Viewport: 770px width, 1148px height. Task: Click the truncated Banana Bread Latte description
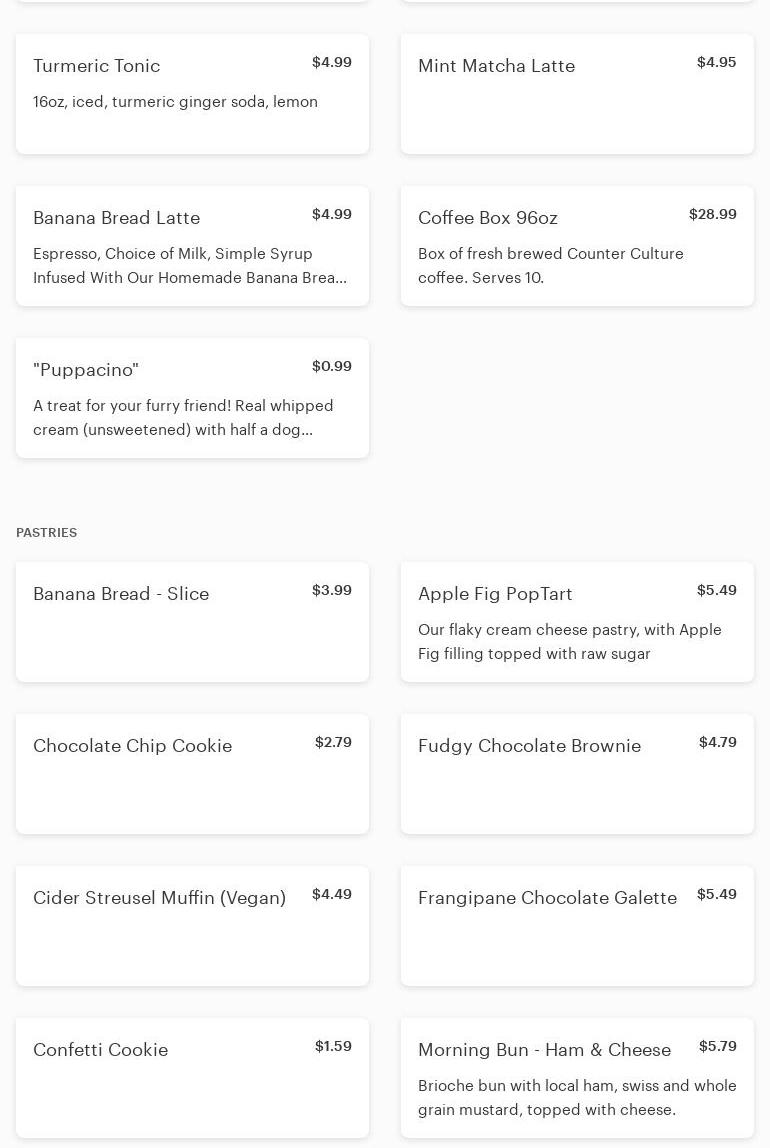pos(189,266)
